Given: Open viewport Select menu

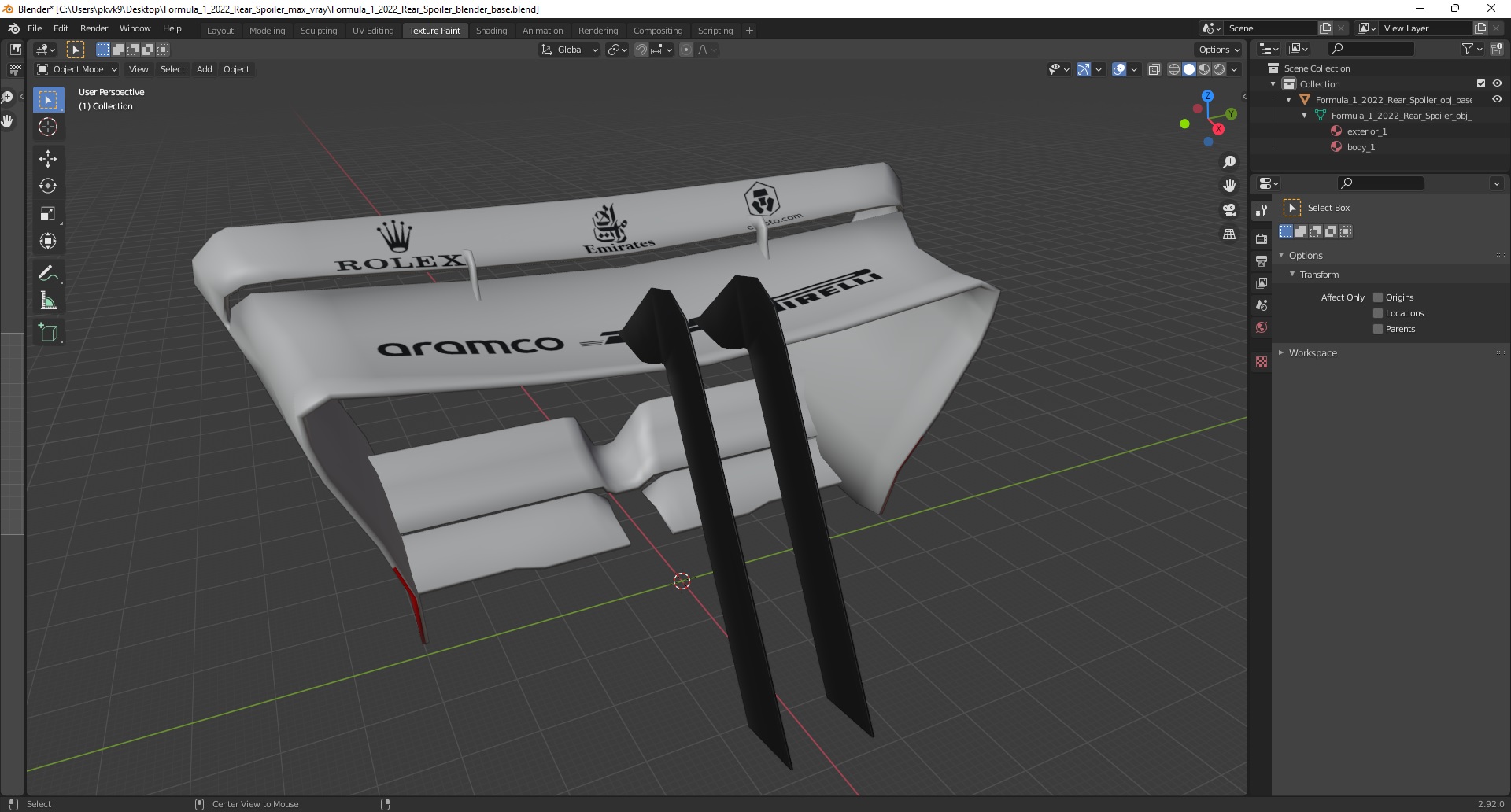Looking at the screenshot, I should coord(172,69).
